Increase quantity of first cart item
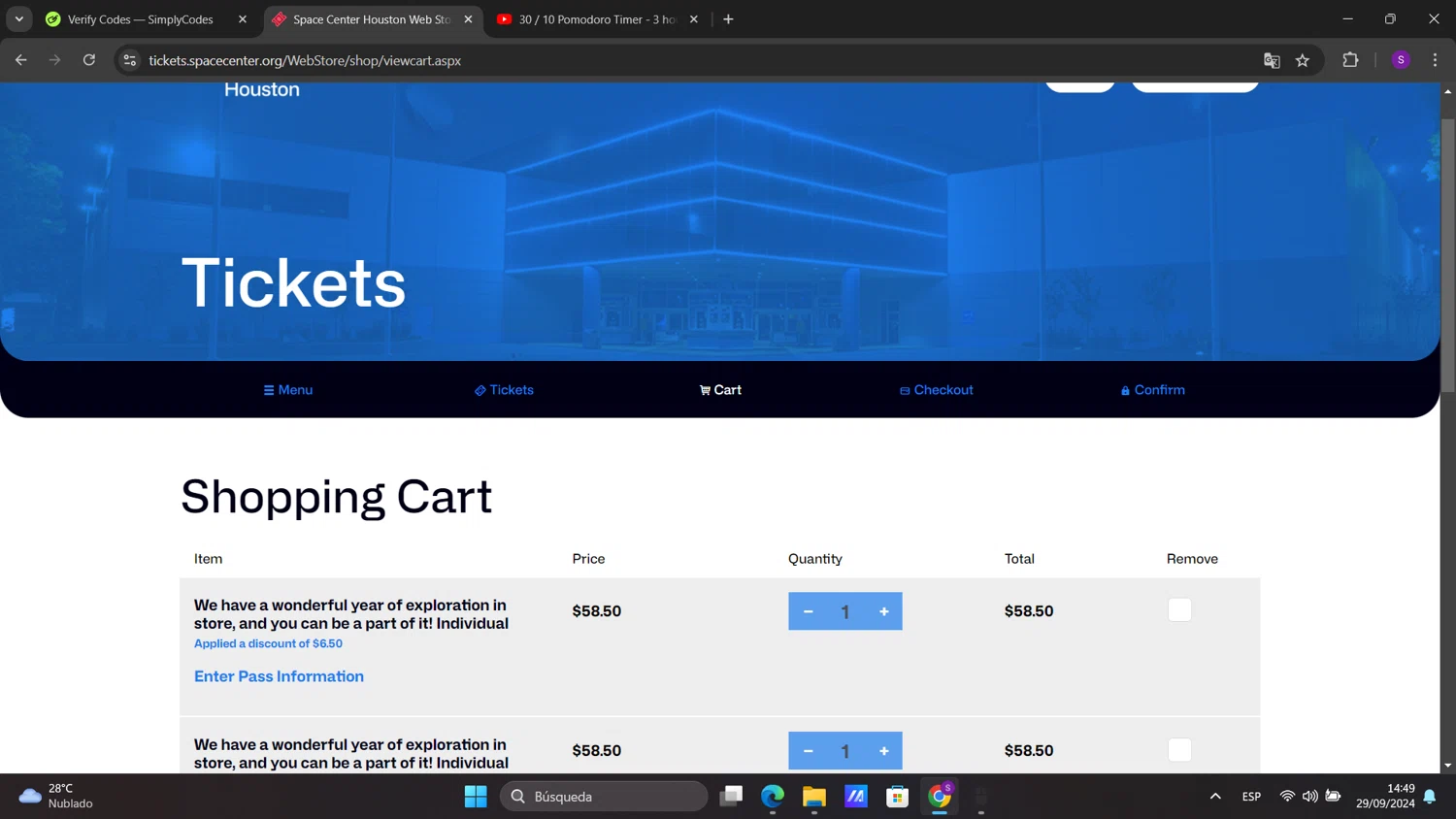 [x=883, y=611]
